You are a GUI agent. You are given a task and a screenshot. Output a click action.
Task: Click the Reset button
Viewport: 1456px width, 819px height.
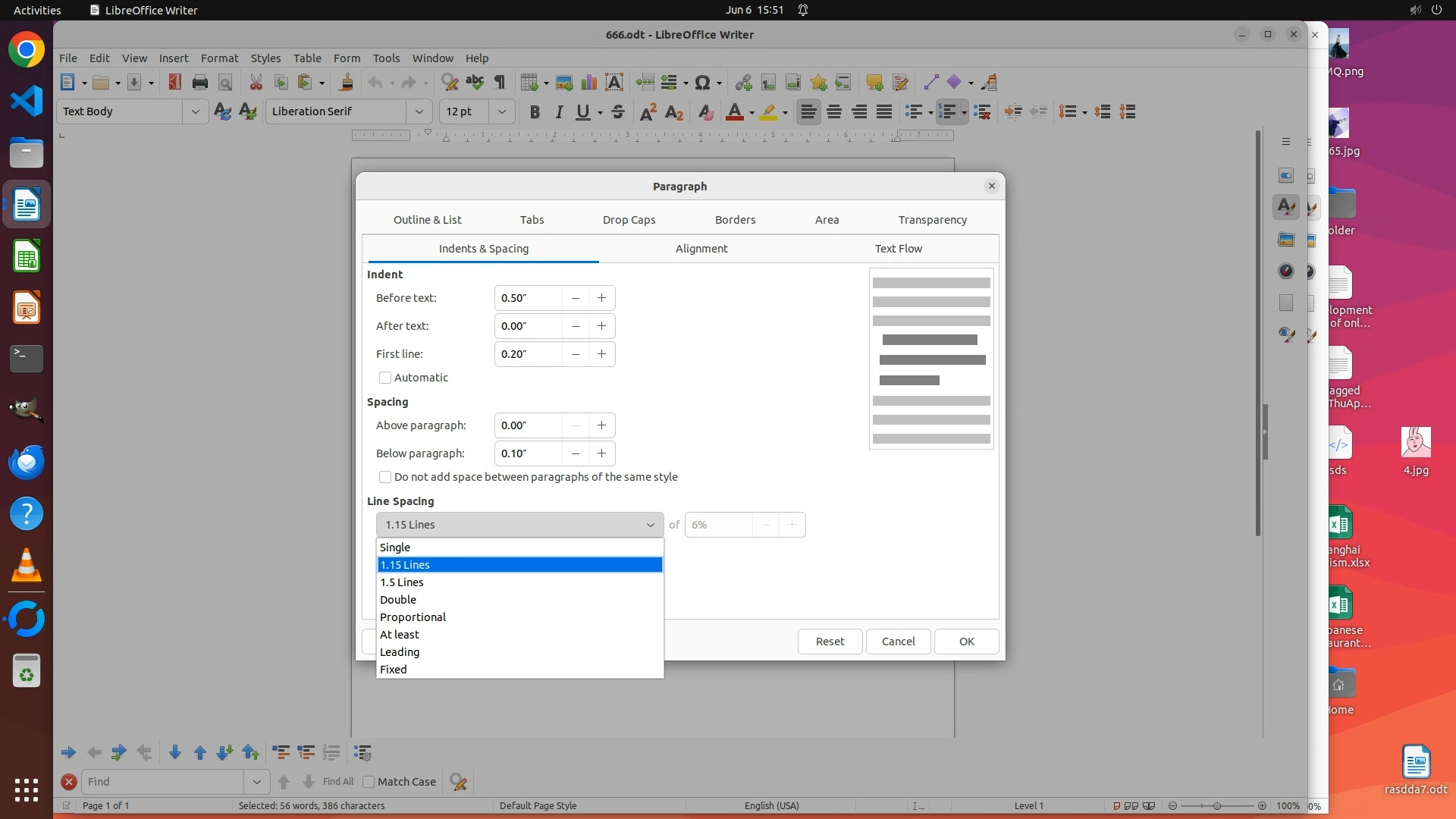(x=830, y=642)
